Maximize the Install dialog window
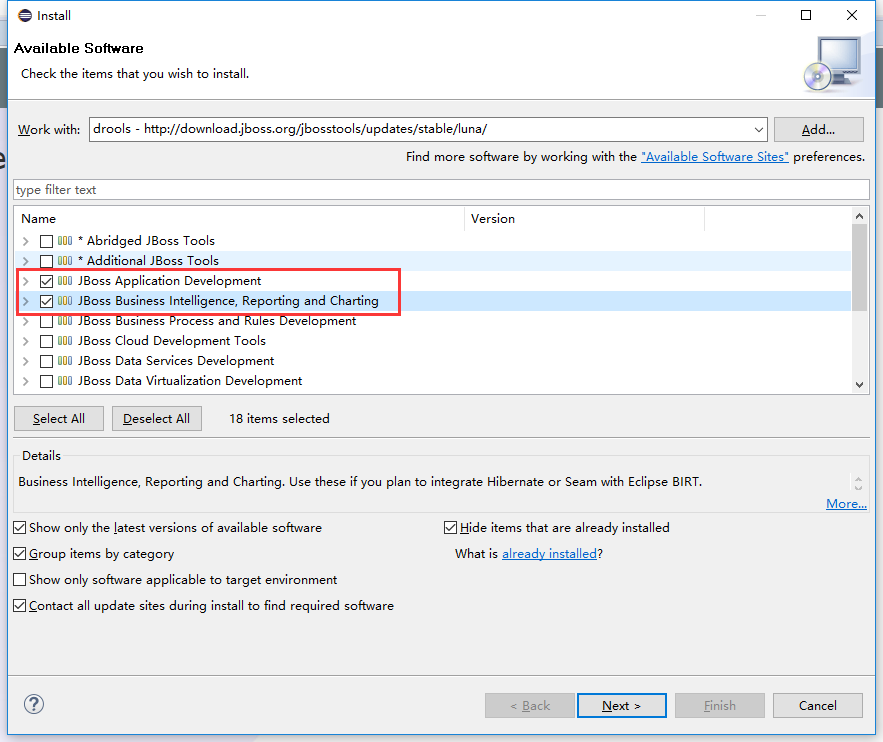 click(806, 15)
